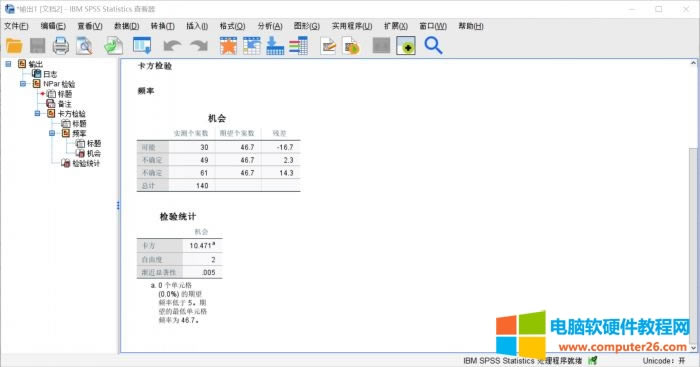Click the go to case icon
The image size is (700, 367).
pos(251,46)
